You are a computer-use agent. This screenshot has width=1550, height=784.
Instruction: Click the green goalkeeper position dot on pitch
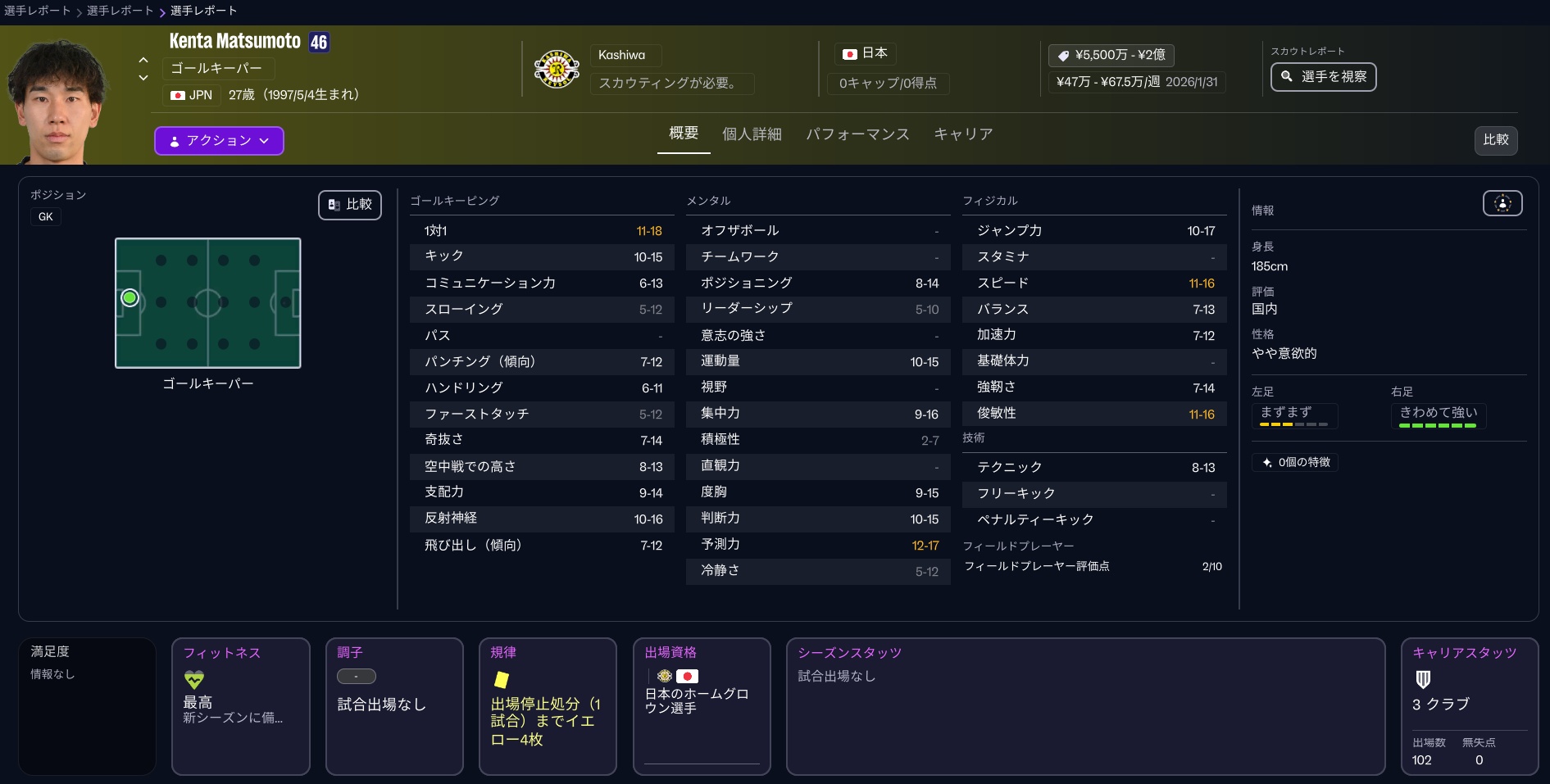(130, 298)
